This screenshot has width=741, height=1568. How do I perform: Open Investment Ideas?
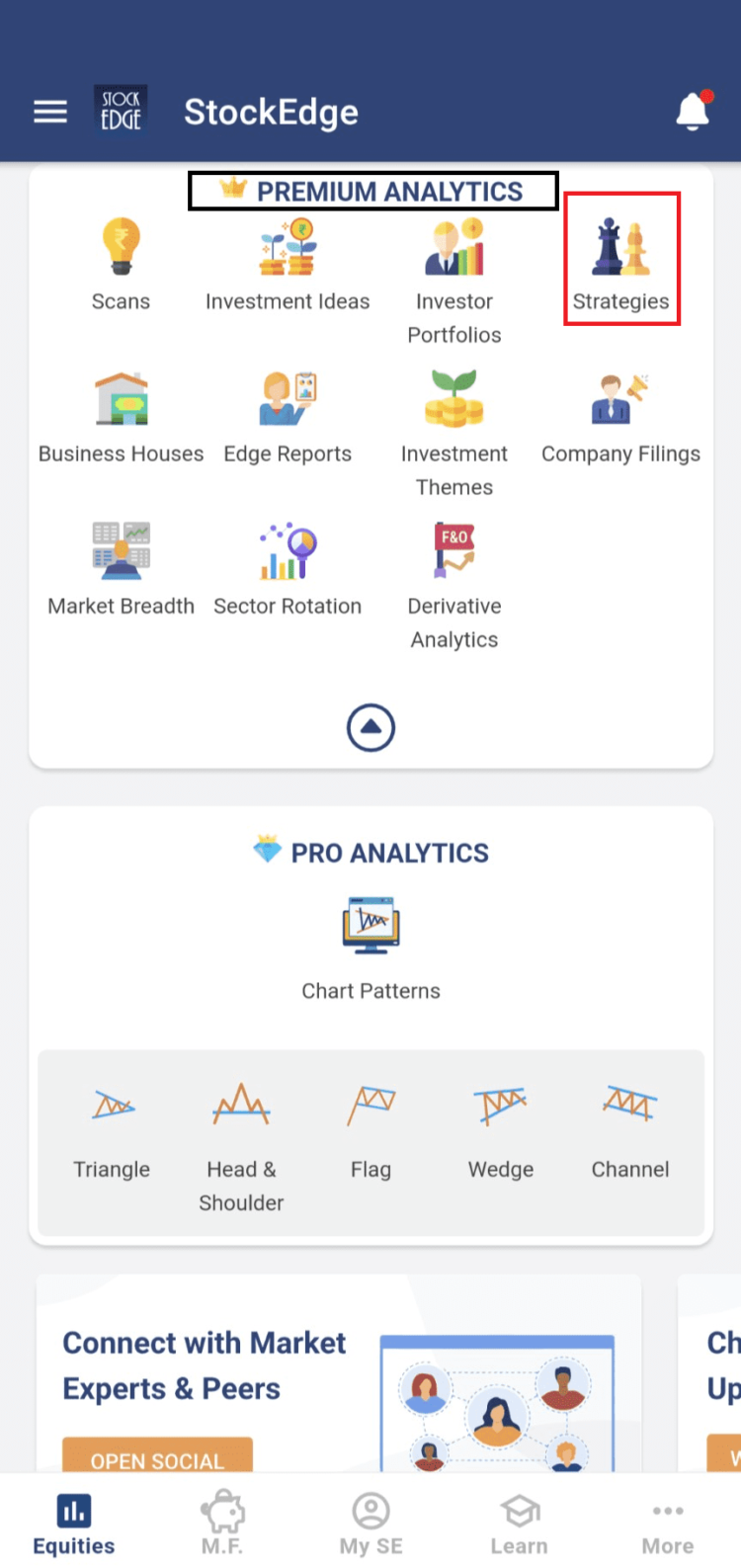point(288,248)
